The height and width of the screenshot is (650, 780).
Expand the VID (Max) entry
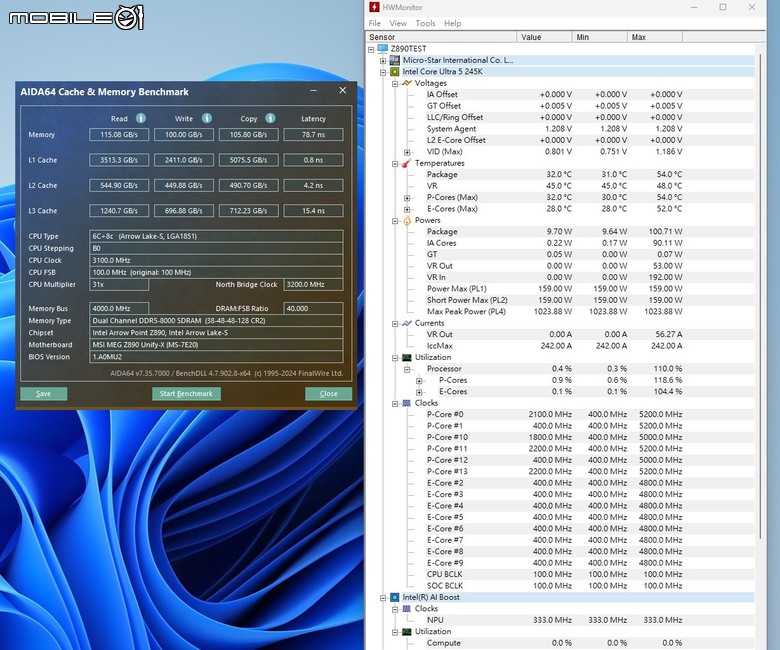pos(407,152)
